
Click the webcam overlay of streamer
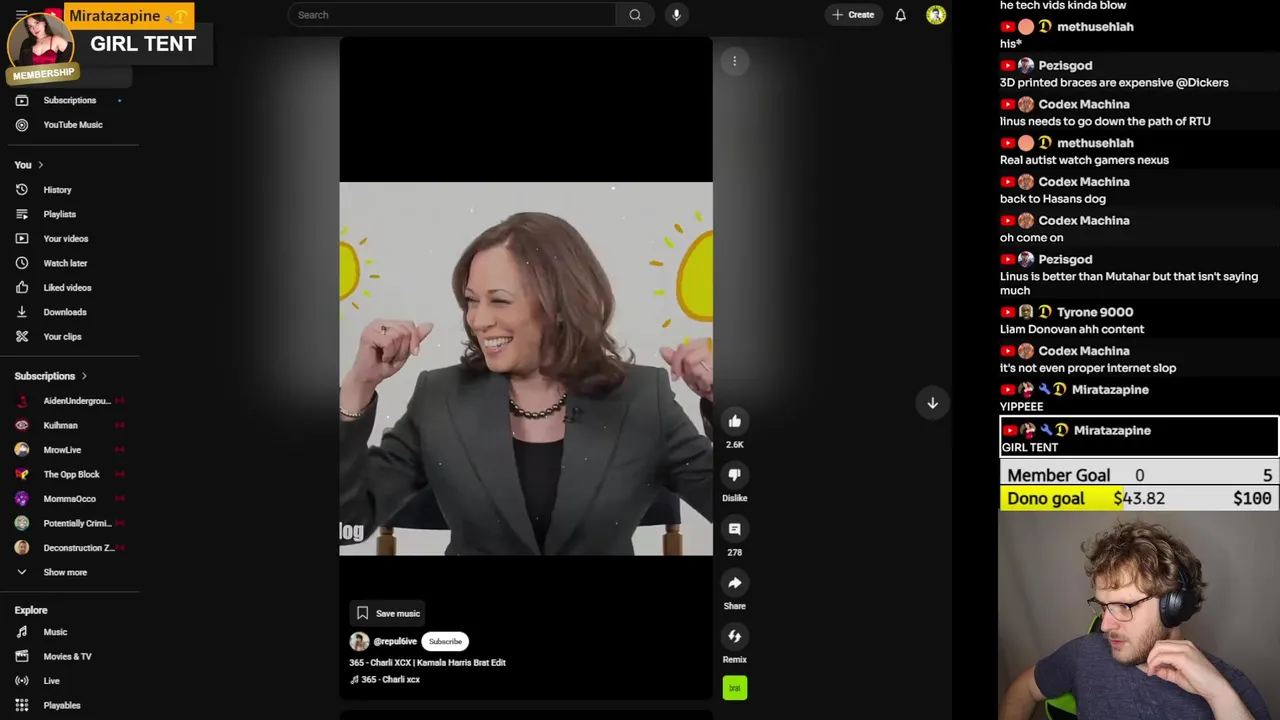tap(1139, 615)
